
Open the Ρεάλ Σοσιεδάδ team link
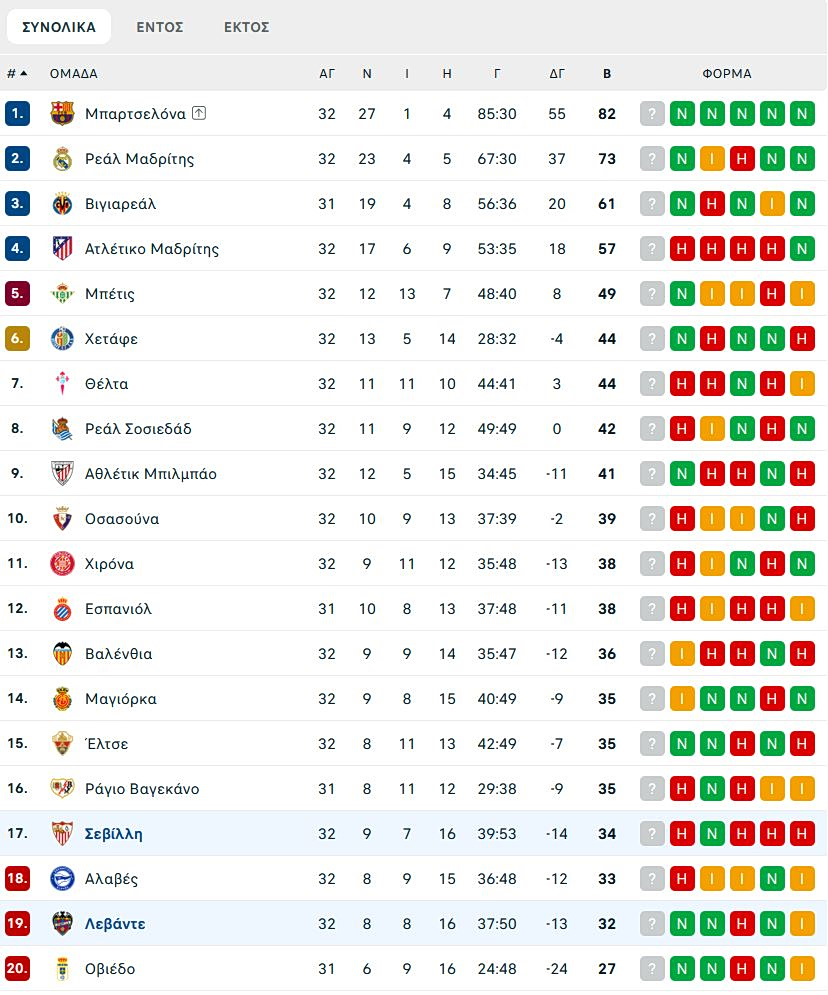(x=138, y=429)
